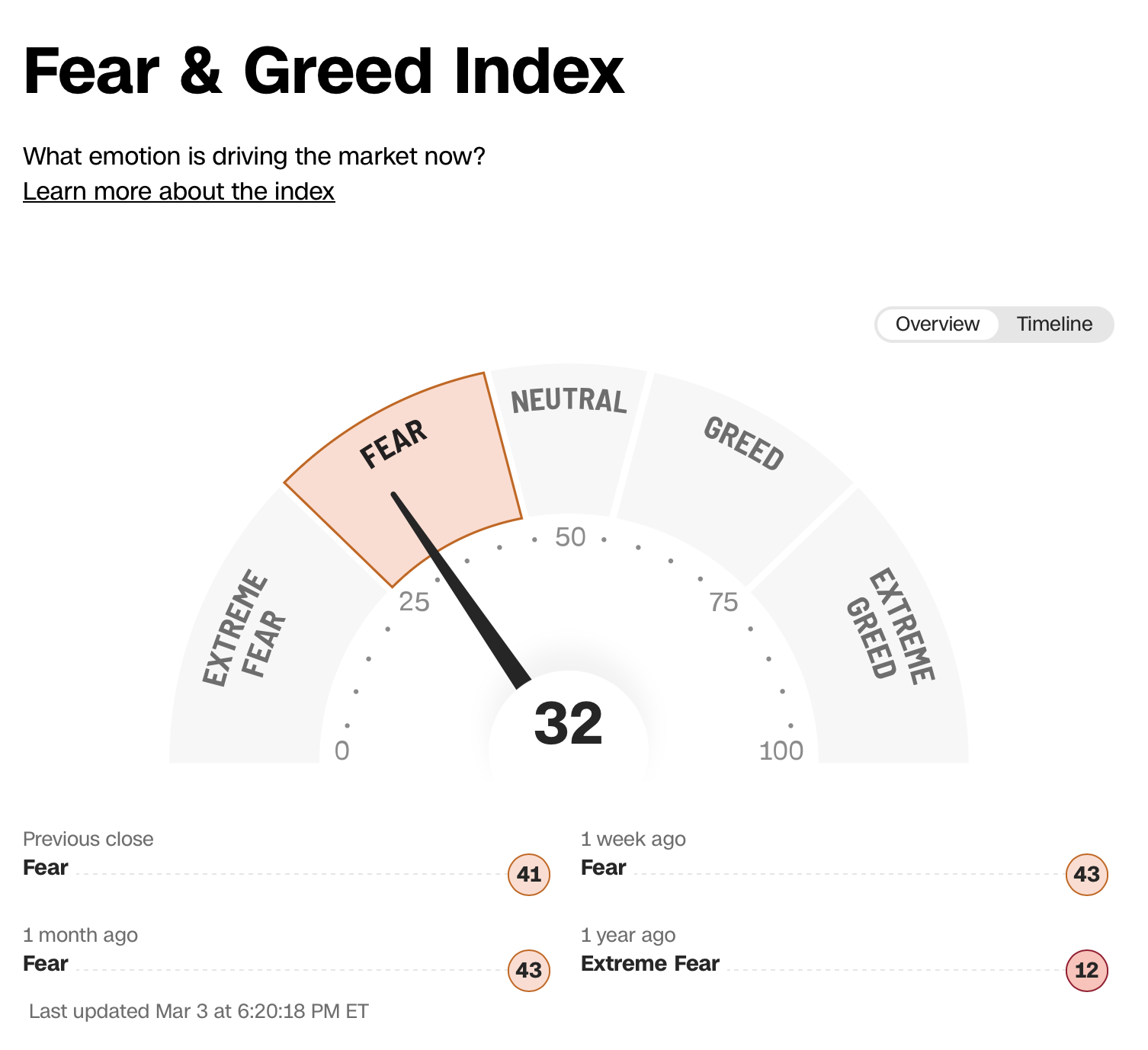Click the 50 gauge scale label

pyautogui.click(x=570, y=537)
